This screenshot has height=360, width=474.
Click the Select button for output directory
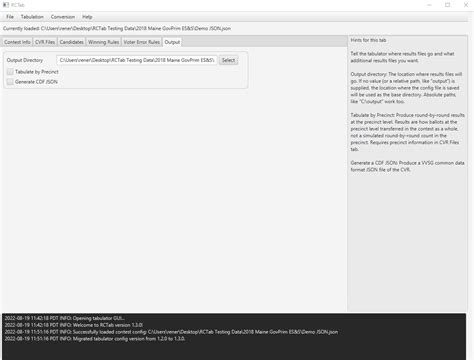tap(228, 60)
